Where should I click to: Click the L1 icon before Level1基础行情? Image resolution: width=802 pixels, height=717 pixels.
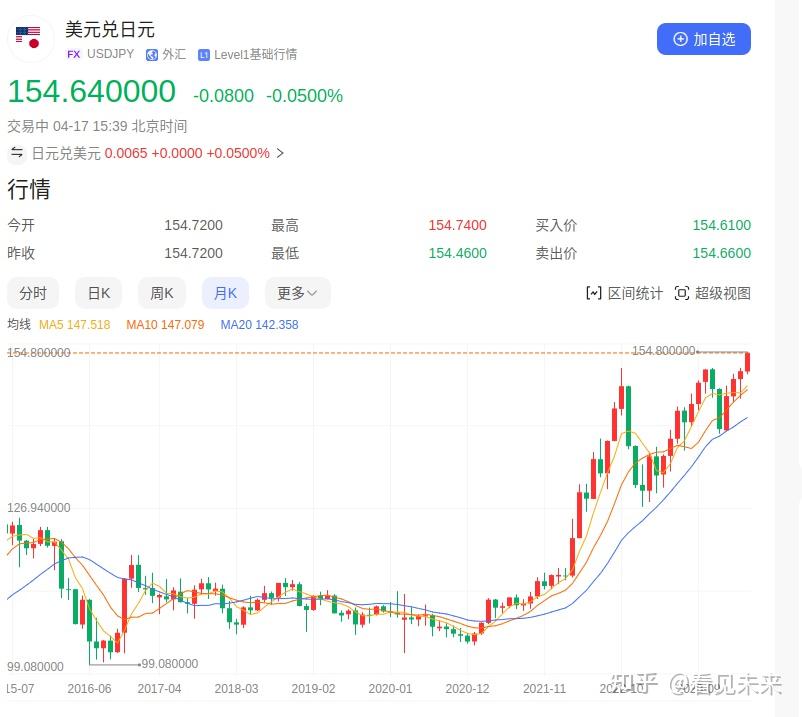[x=204, y=55]
